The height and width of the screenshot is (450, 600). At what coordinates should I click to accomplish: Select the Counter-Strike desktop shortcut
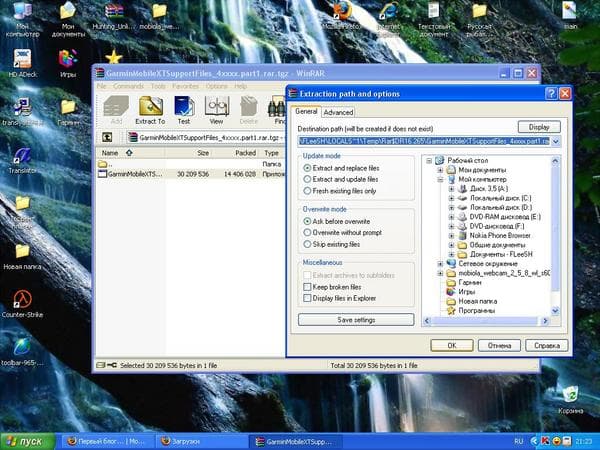click(x=22, y=304)
